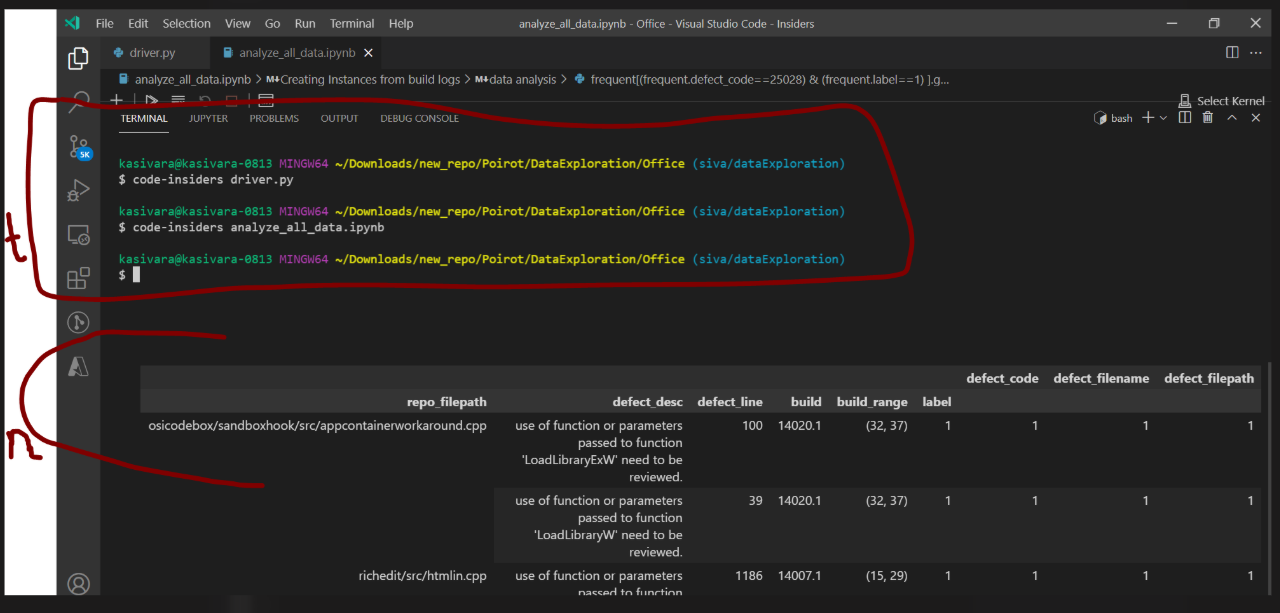Open the Search view in activity bar
Screen dimensions: 1280x613
[78, 101]
